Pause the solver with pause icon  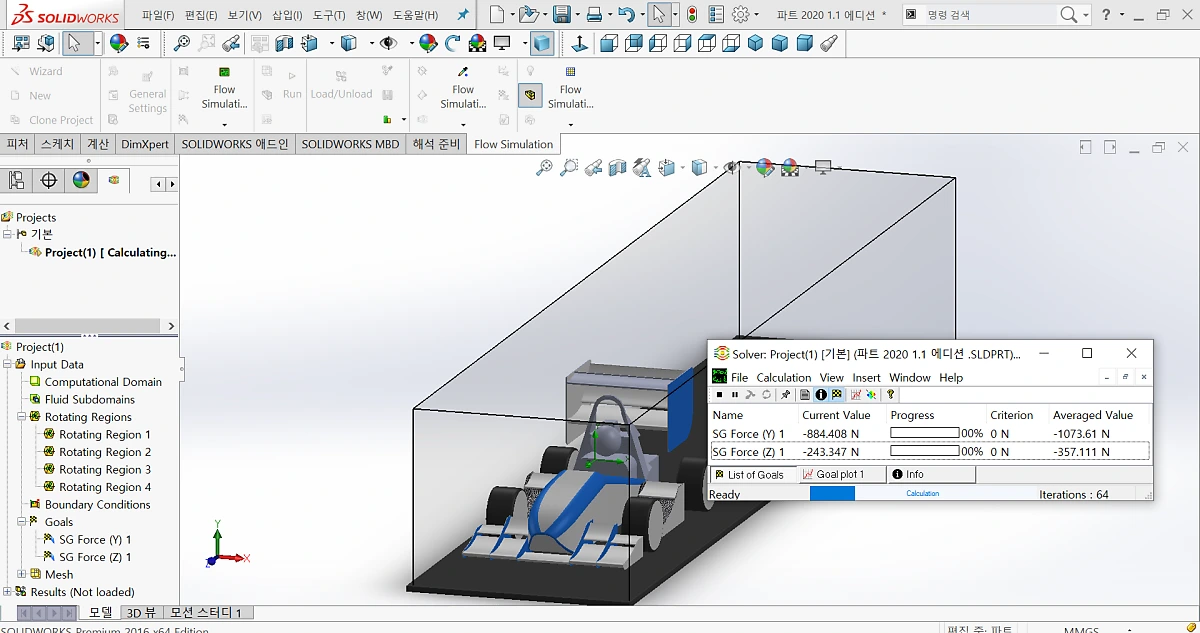click(735, 395)
